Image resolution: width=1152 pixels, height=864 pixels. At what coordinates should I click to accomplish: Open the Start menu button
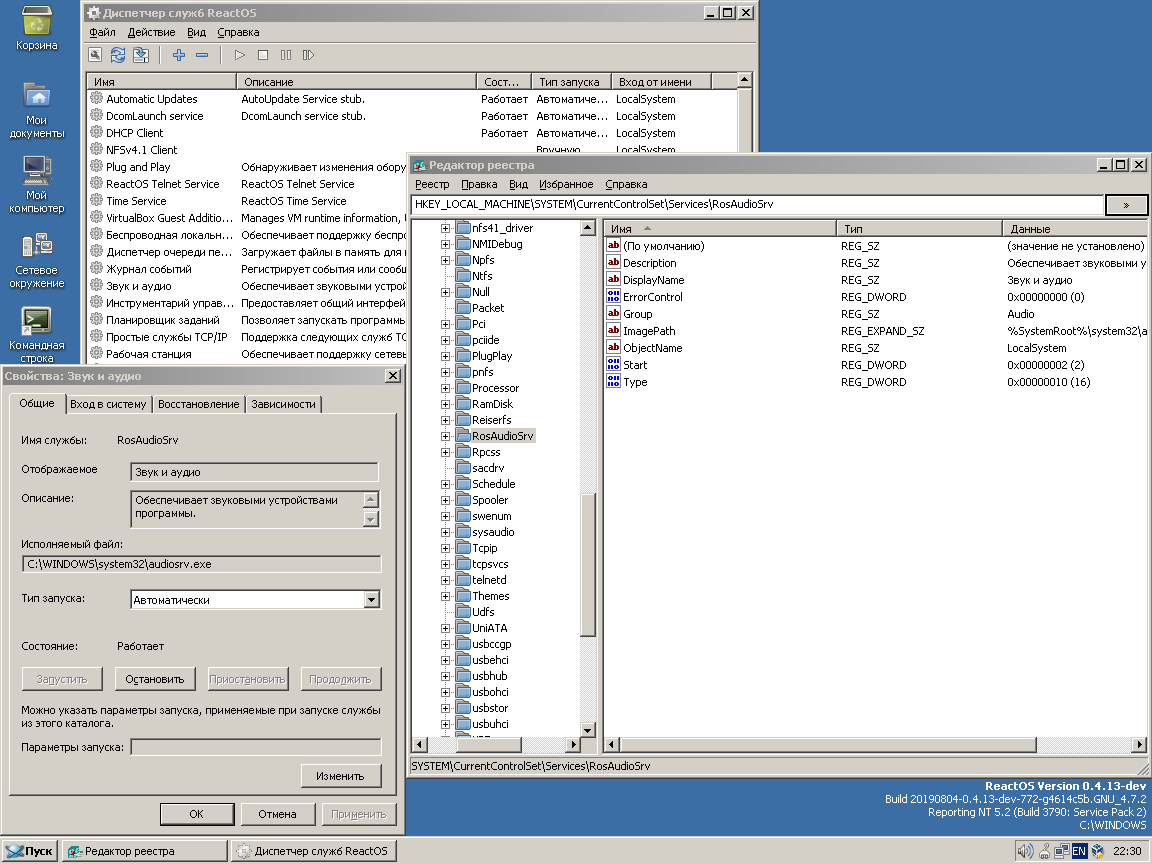(x=30, y=851)
